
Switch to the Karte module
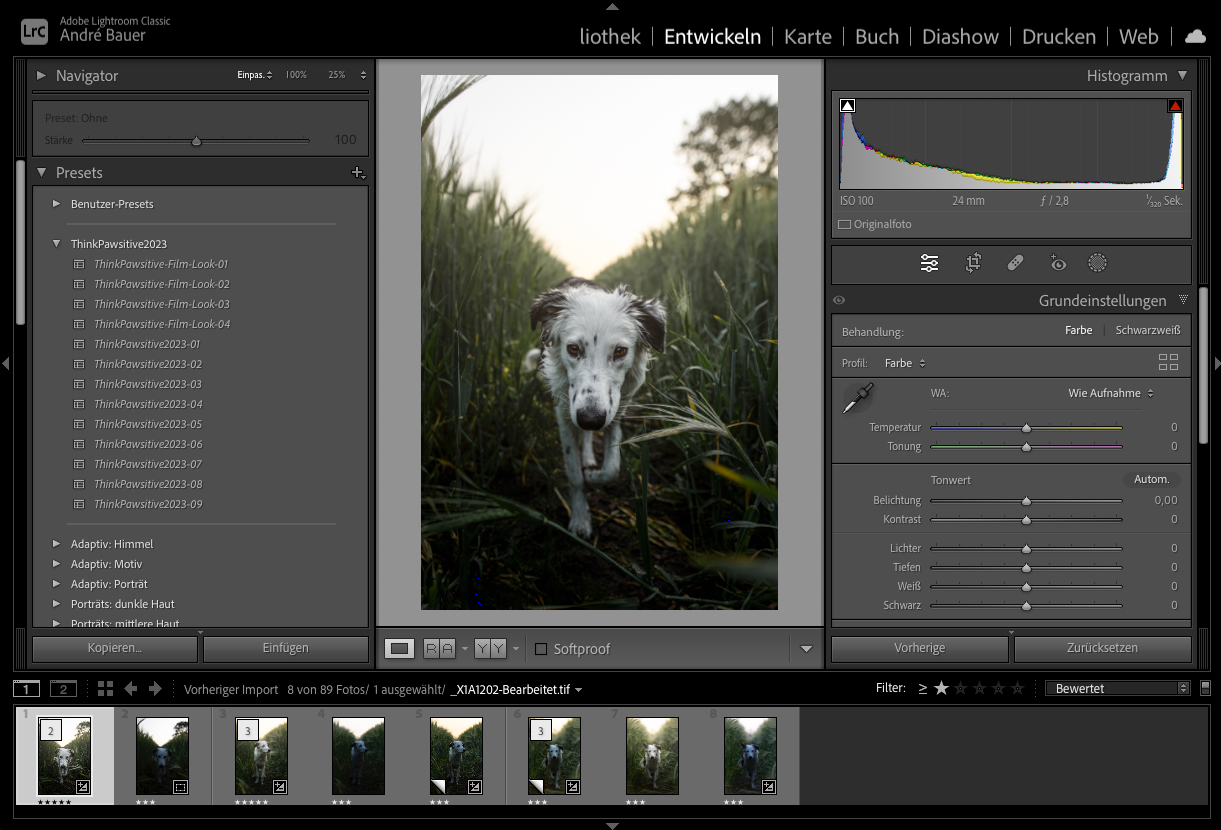(x=807, y=36)
